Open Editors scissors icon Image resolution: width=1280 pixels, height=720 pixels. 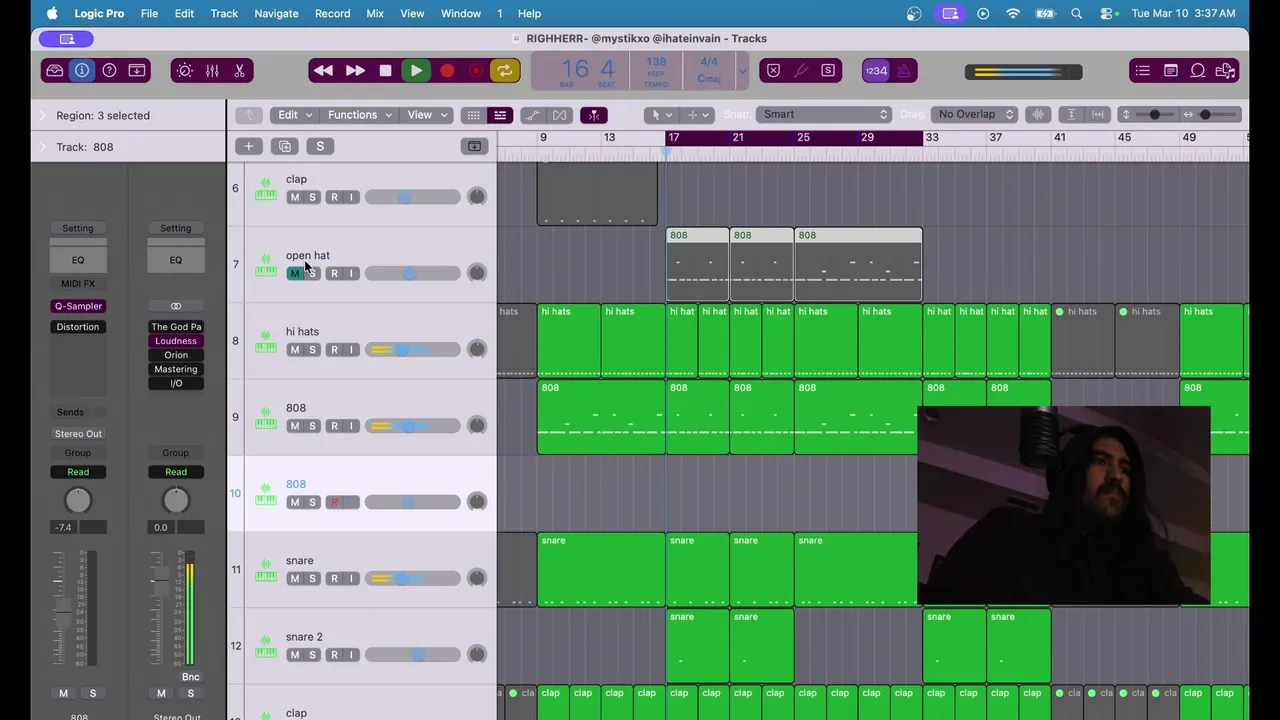(x=239, y=71)
